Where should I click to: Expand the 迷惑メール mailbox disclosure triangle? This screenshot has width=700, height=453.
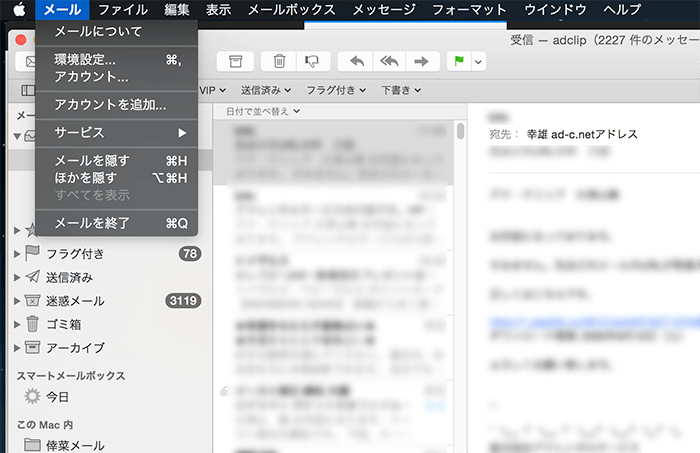[x=17, y=301]
